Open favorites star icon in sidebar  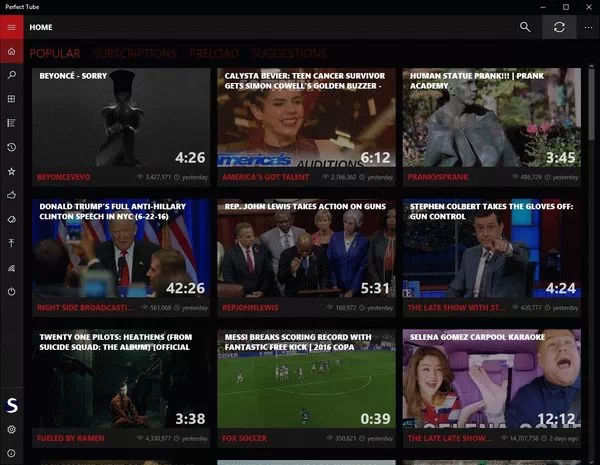(x=11, y=171)
